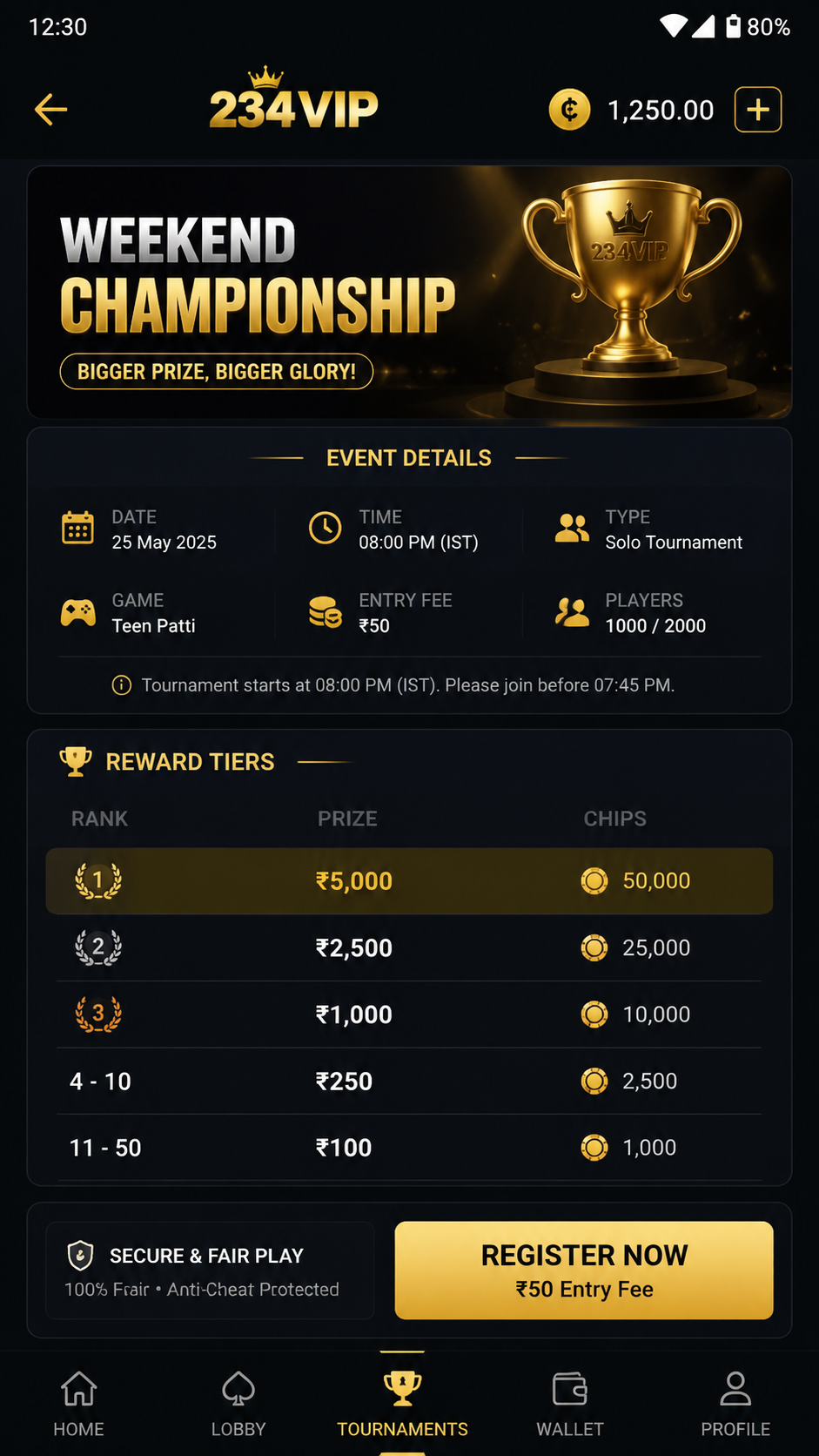Viewport: 819px width, 1456px height.
Task: Open the Home tab
Action: click(x=78, y=1404)
